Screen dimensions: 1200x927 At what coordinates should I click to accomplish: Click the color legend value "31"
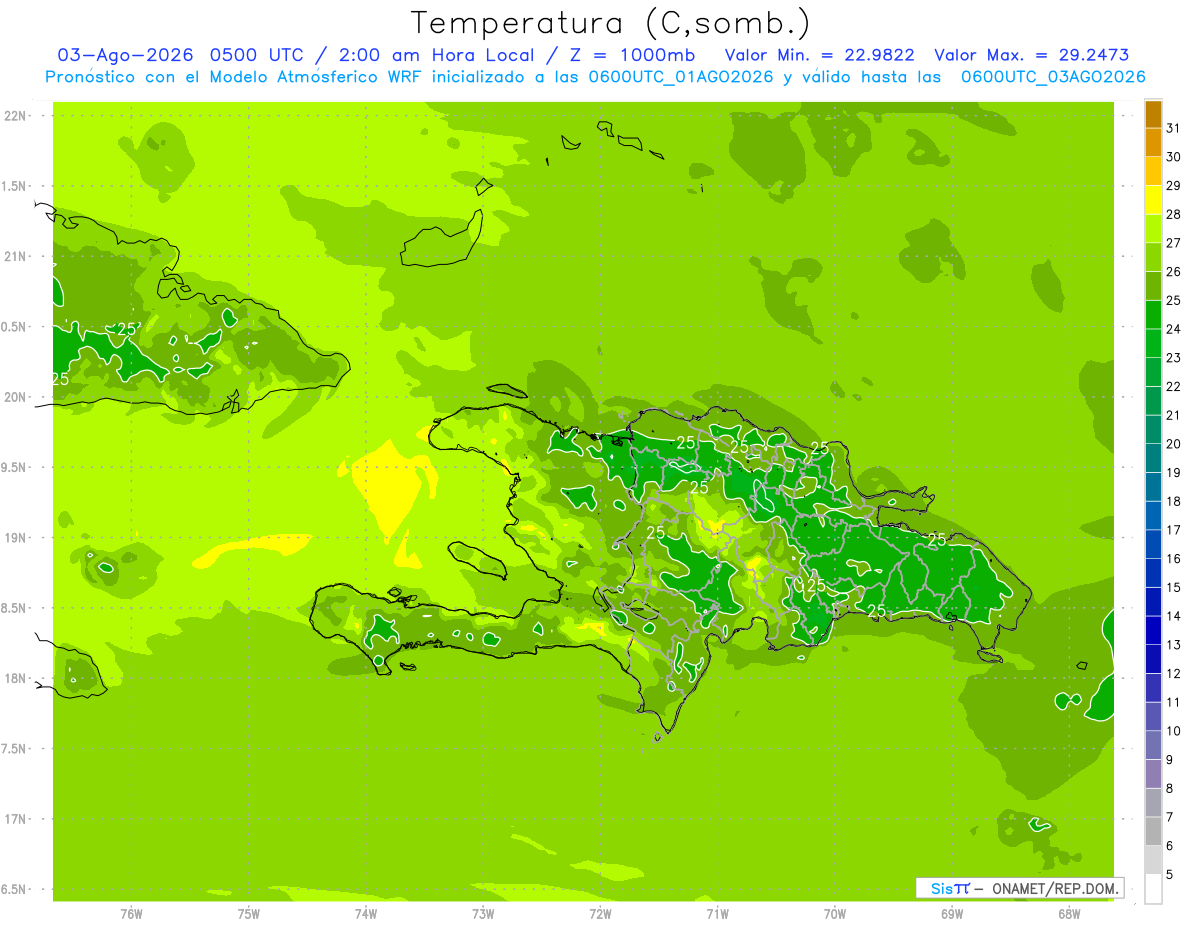coord(1174,128)
